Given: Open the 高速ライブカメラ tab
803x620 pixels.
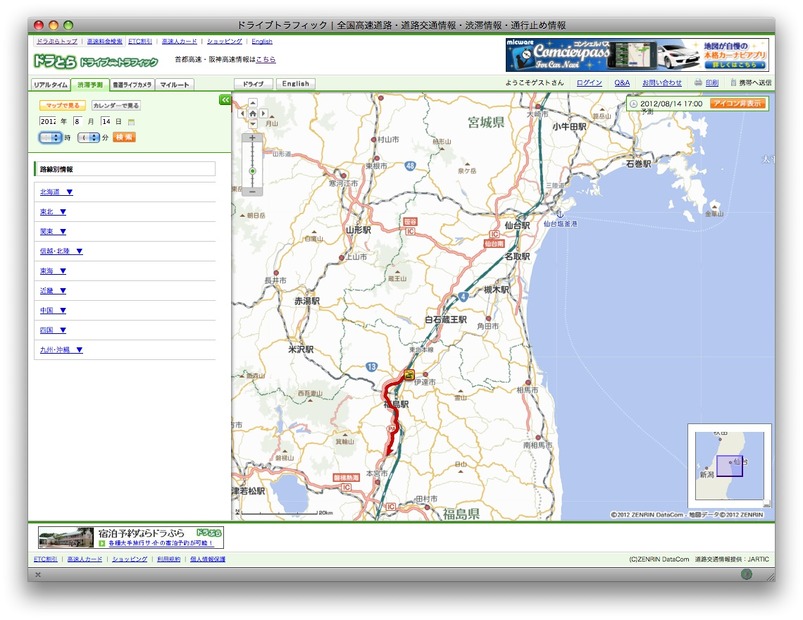Looking at the screenshot, I should click(132, 85).
